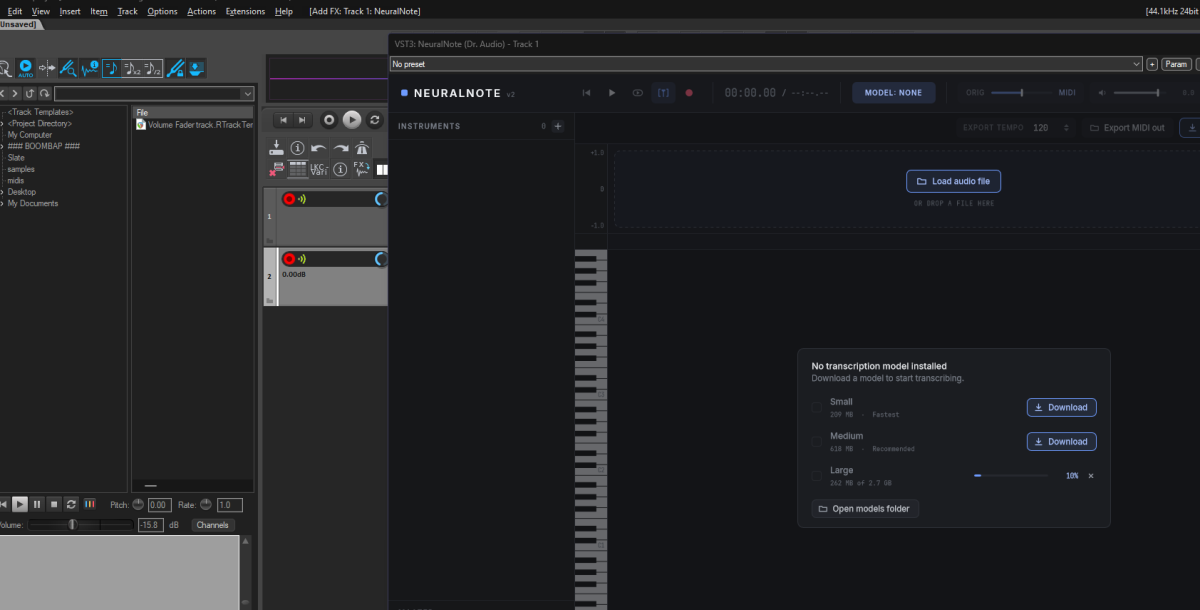Image resolution: width=1200 pixels, height=610 pixels.
Task: Click the UKC Vari toolbar icon
Action: pyautogui.click(x=318, y=169)
